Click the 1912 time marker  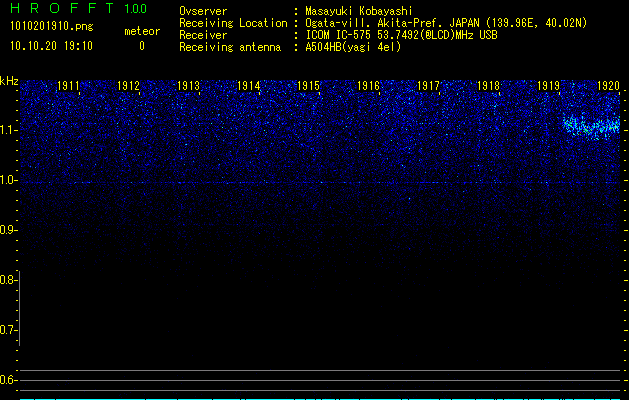click(128, 86)
